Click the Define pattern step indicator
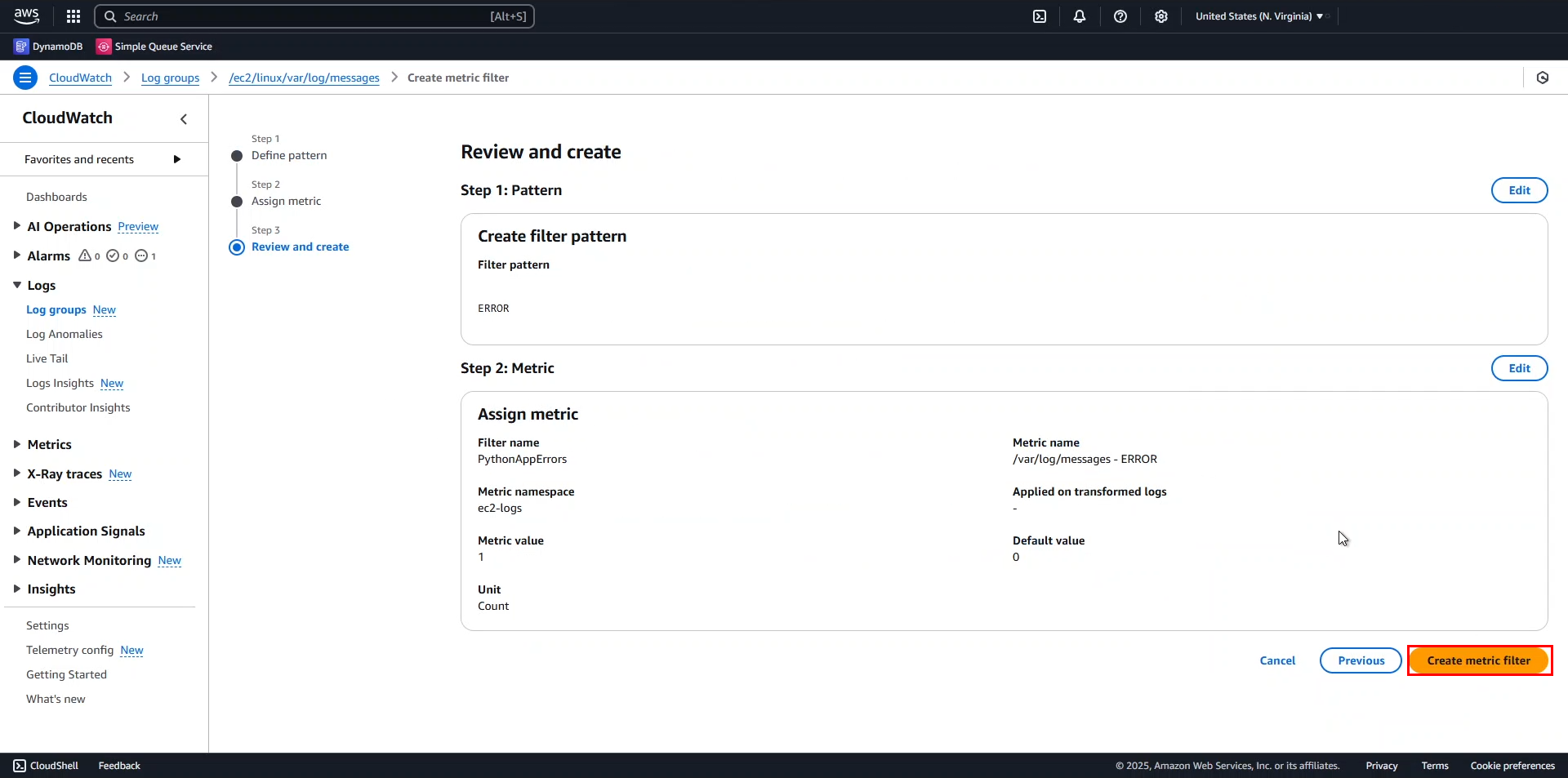The height and width of the screenshot is (778, 1568). point(237,156)
